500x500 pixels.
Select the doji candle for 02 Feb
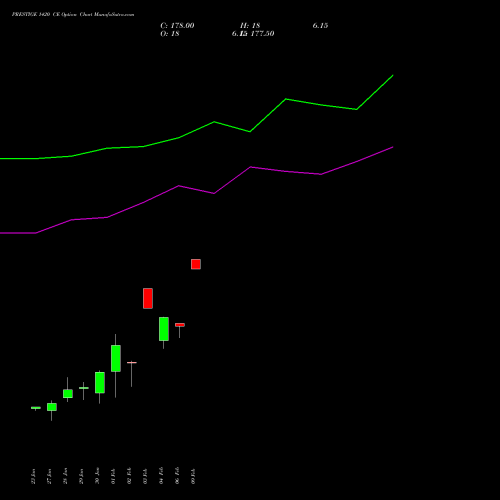(132, 362)
